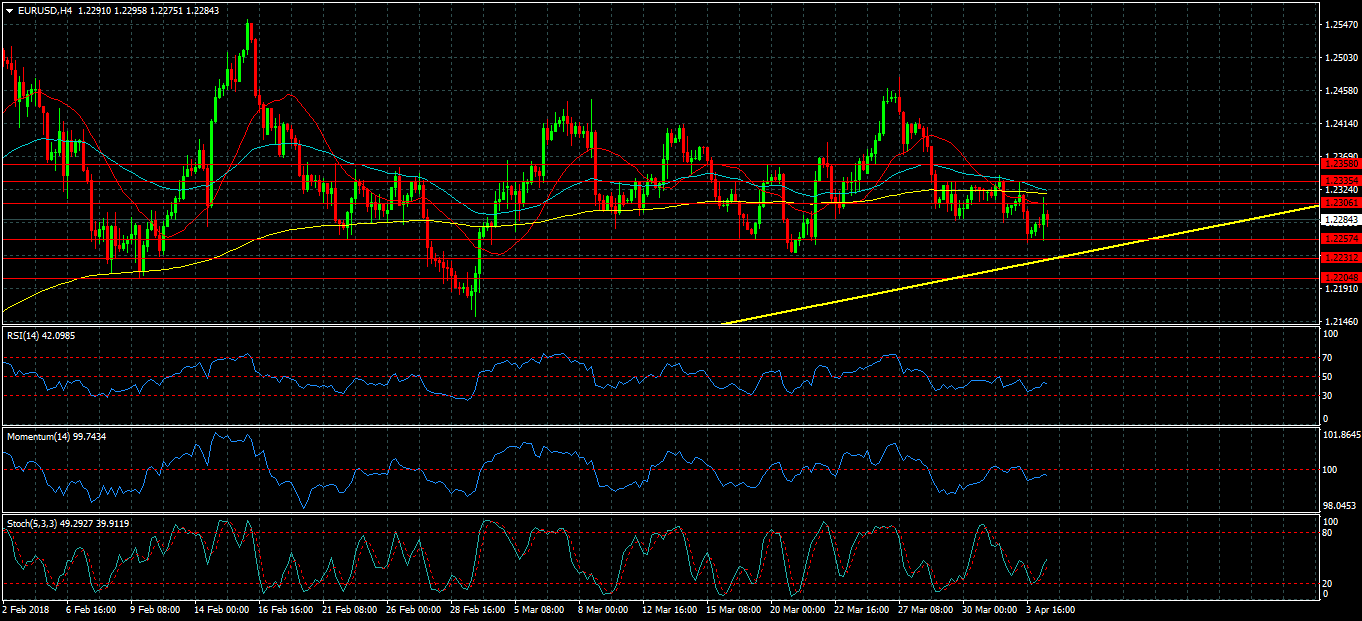Click the 1.21460 label on price scale
This screenshot has width=1362, height=621.
point(1338,322)
